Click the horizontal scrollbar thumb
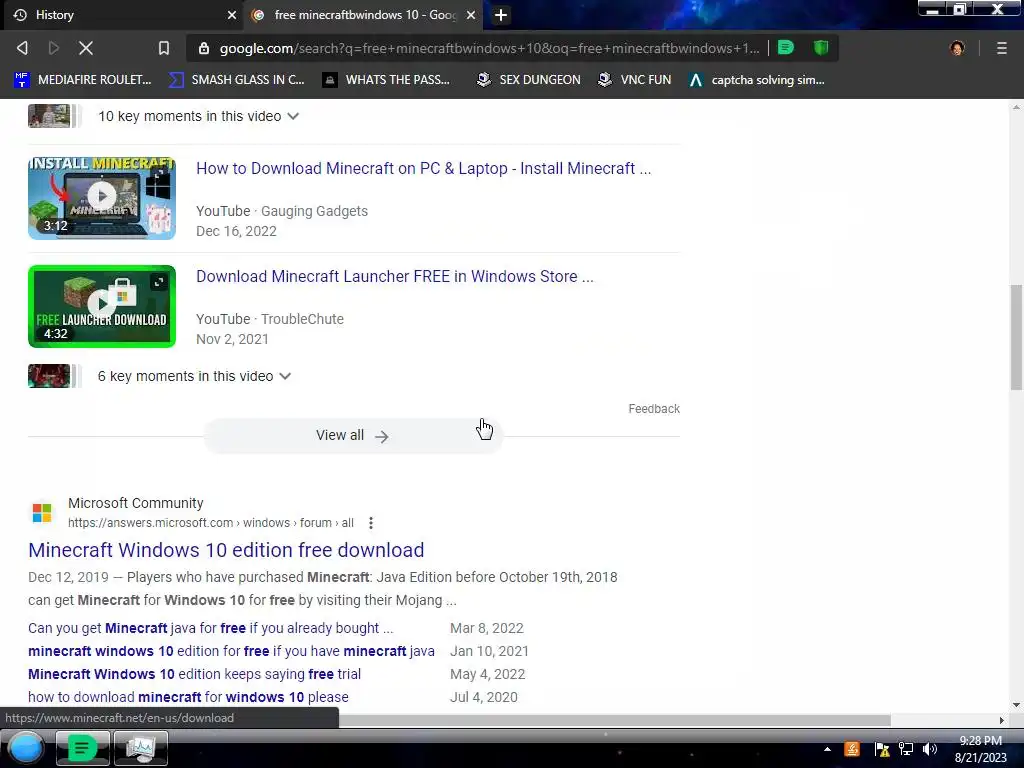The height and width of the screenshot is (768, 1024). tap(614, 720)
